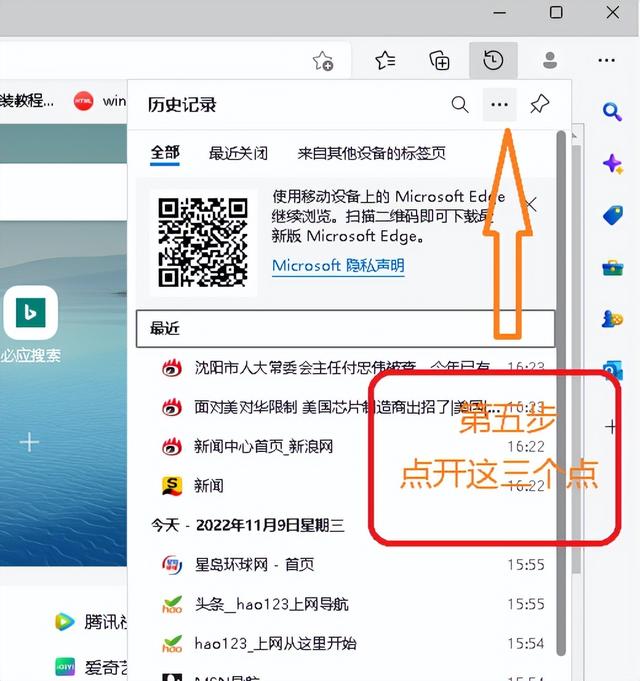Open 爱奇艺 link on page
The image size is (640, 681).
(91, 667)
